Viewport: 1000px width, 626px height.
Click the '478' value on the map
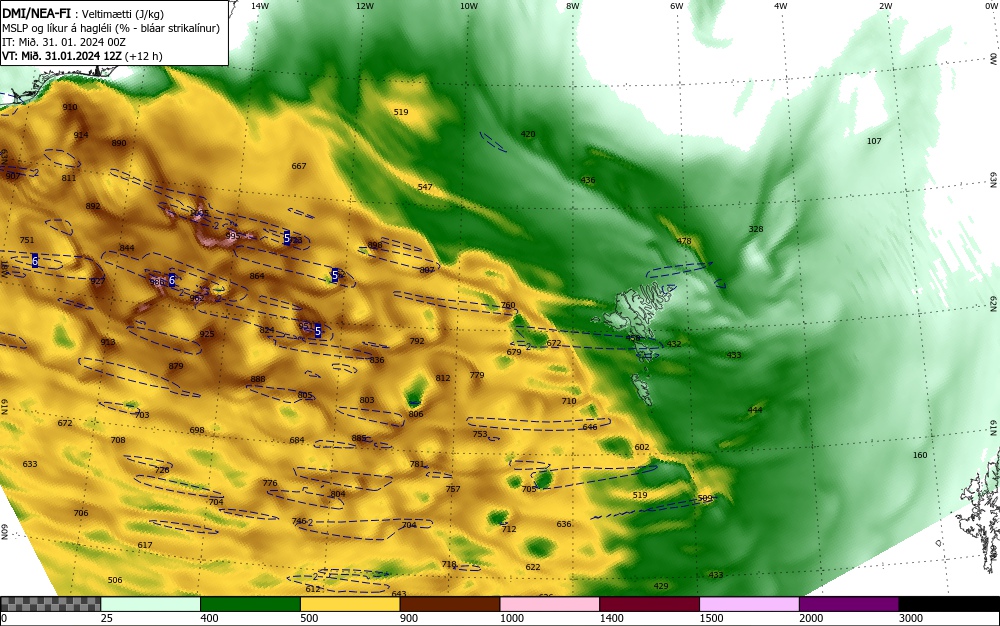coord(684,242)
